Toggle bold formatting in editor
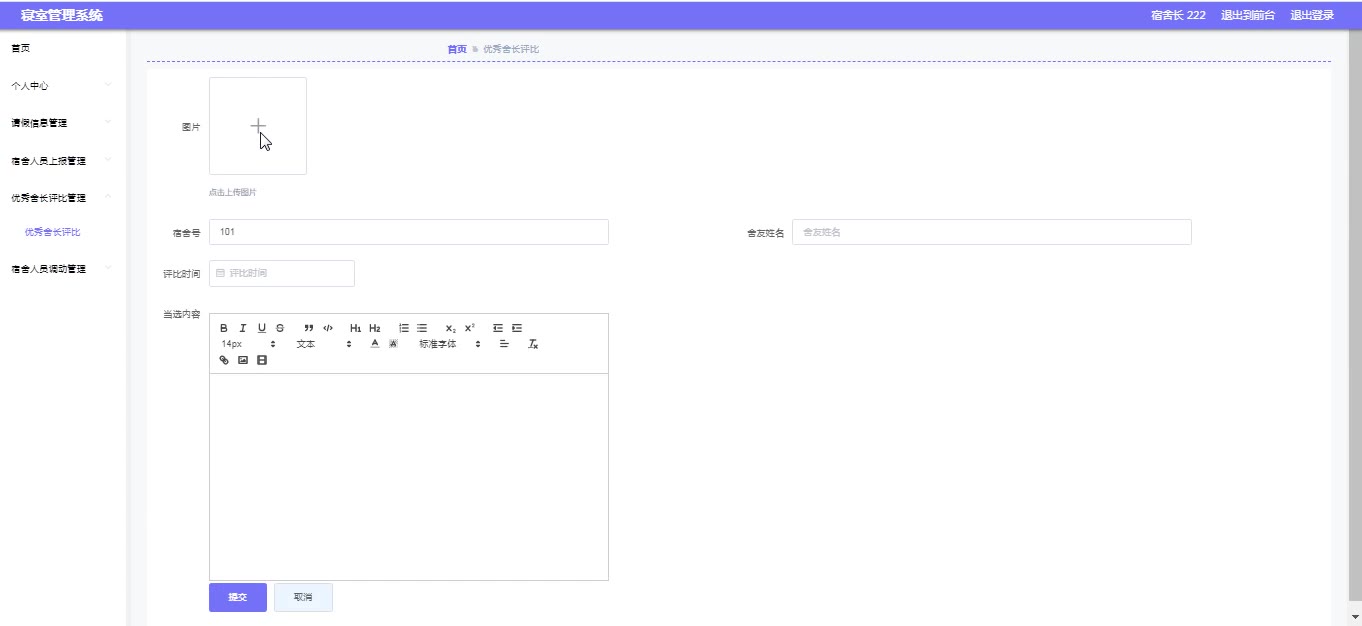 pos(224,328)
